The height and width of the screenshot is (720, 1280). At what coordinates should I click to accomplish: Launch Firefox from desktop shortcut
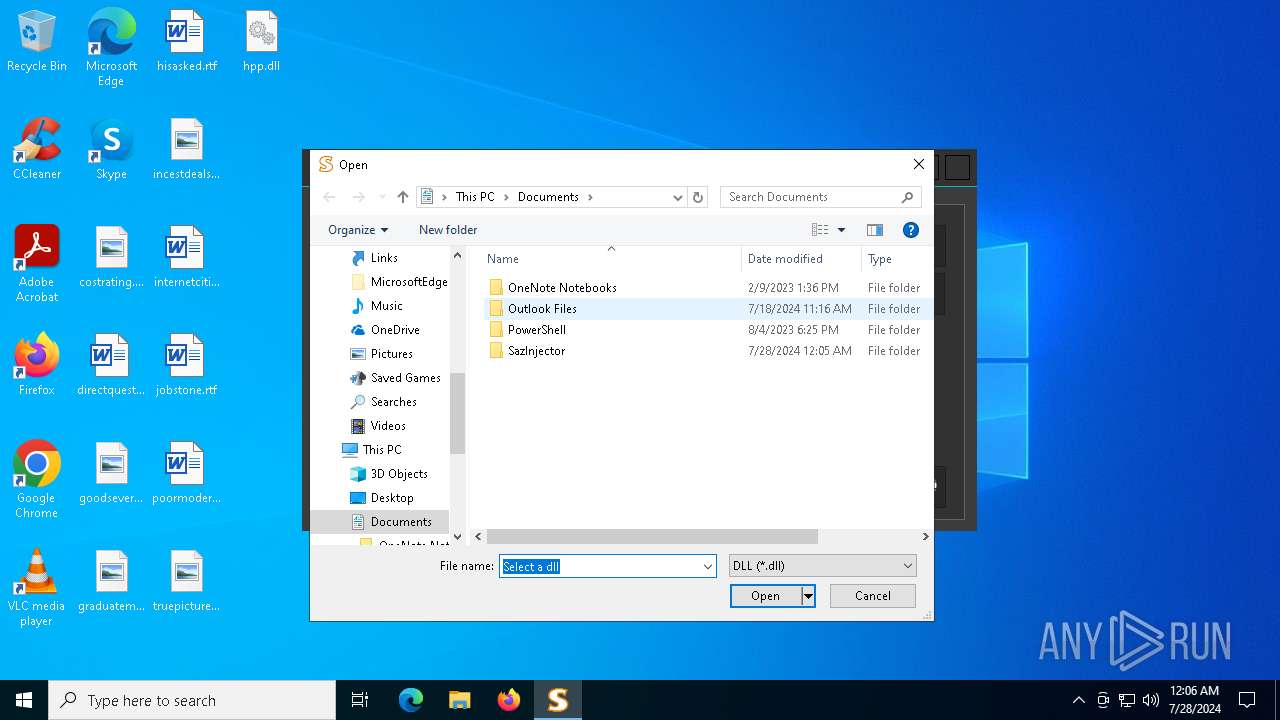point(37,366)
